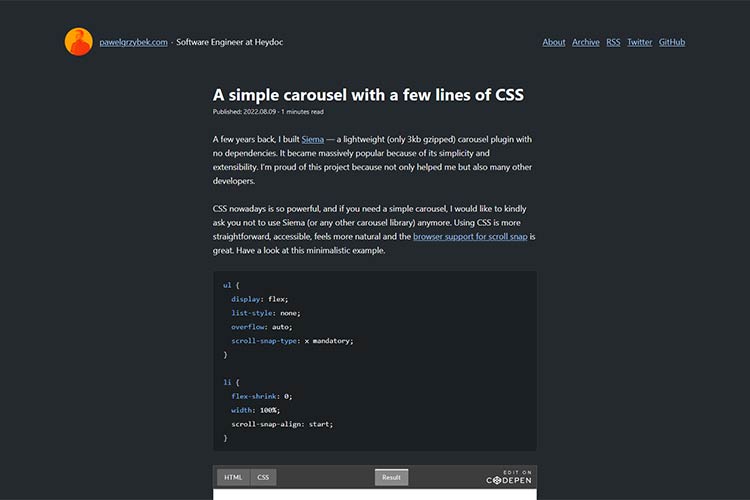Open the pawelgrzybek.com home link
750x500 pixels.
(x=134, y=43)
